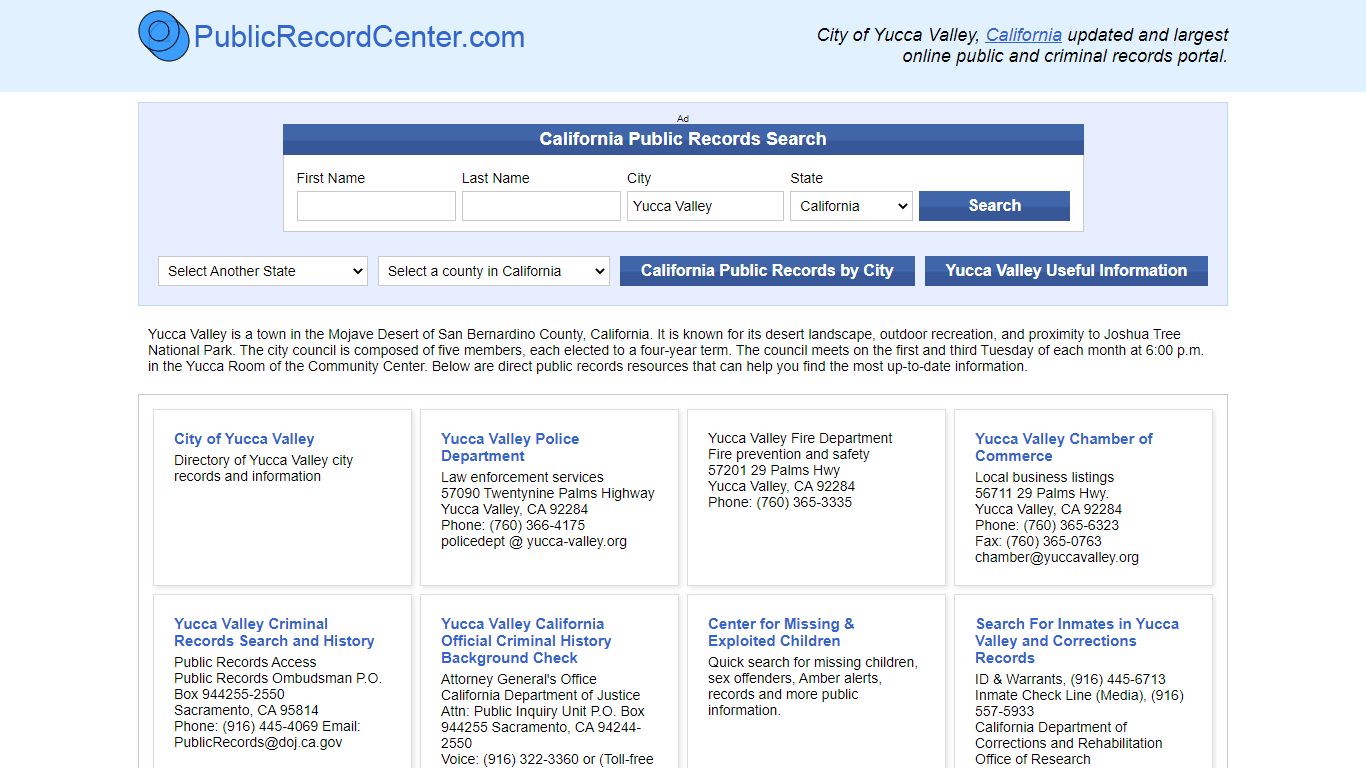Image resolution: width=1366 pixels, height=768 pixels.
Task: Follow the California link in header tagline
Action: 1024,35
